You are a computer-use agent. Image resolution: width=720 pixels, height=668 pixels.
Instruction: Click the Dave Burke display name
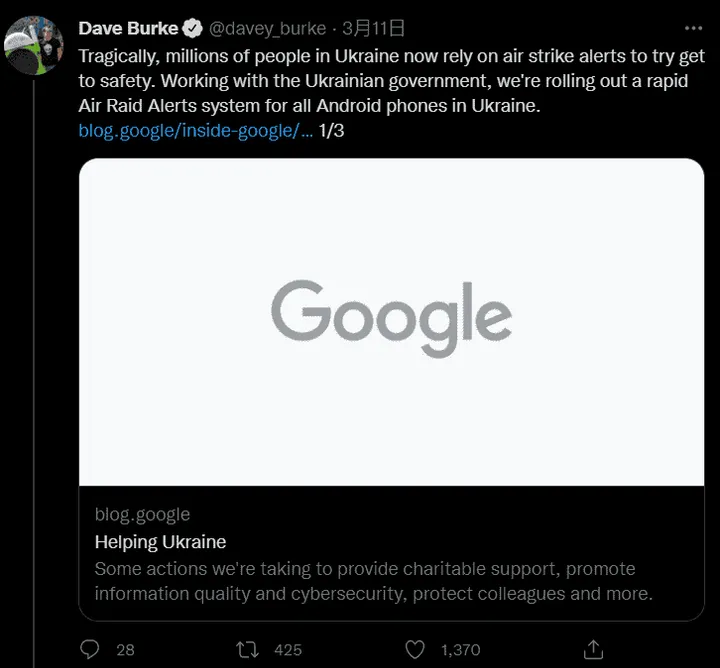click(128, 28)
